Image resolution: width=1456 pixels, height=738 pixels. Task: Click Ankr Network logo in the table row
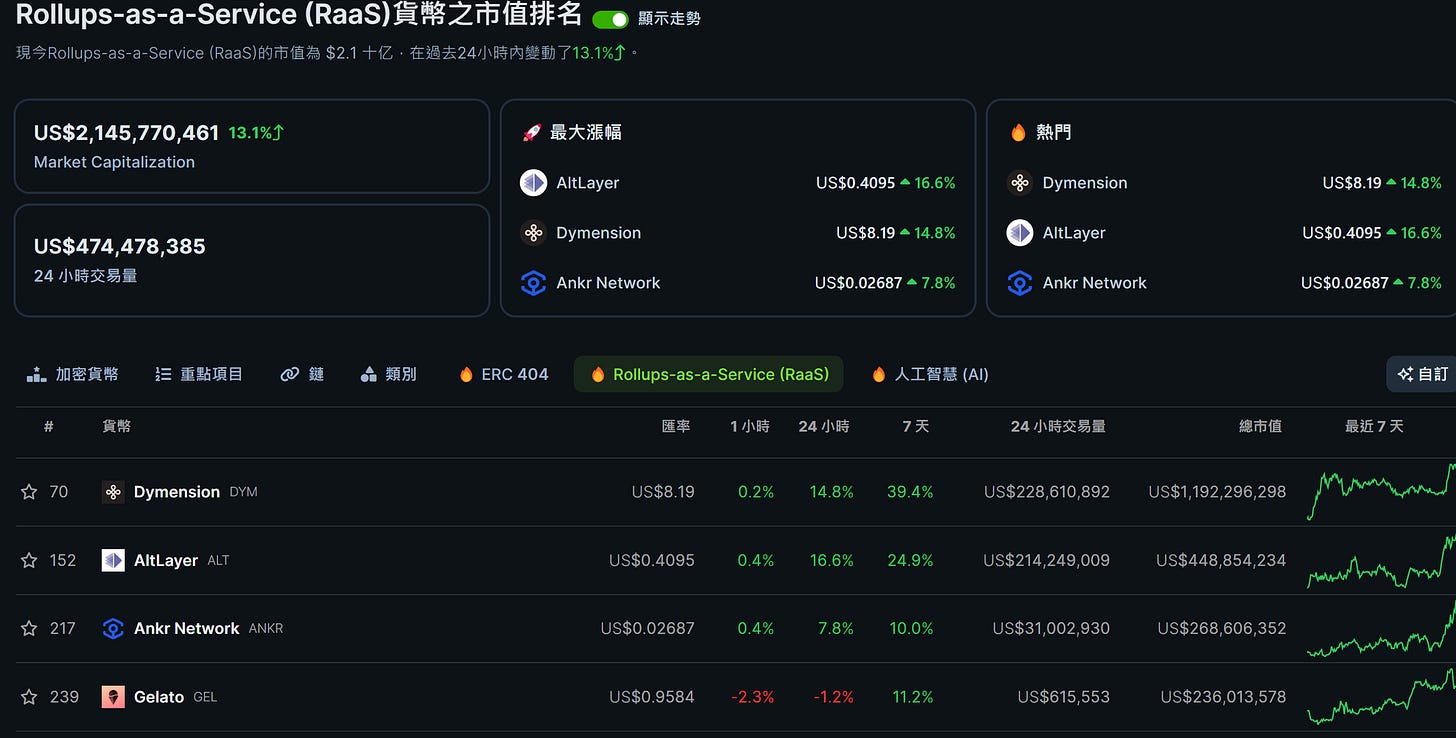point(113,628)
